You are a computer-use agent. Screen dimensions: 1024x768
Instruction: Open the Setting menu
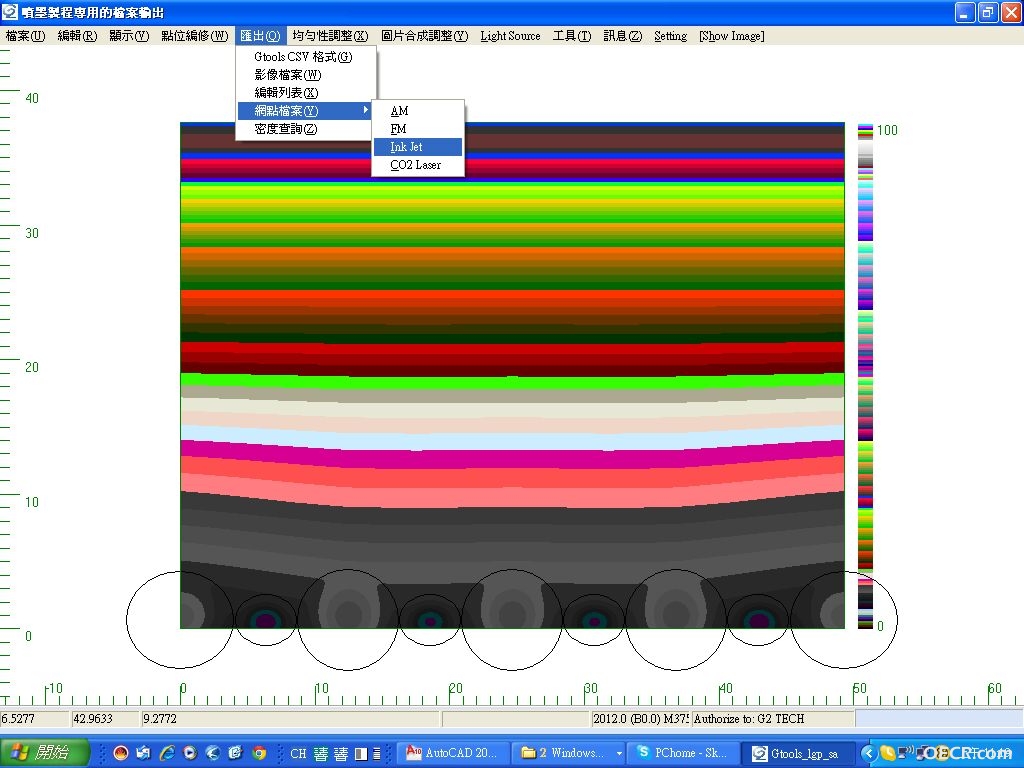670,36
